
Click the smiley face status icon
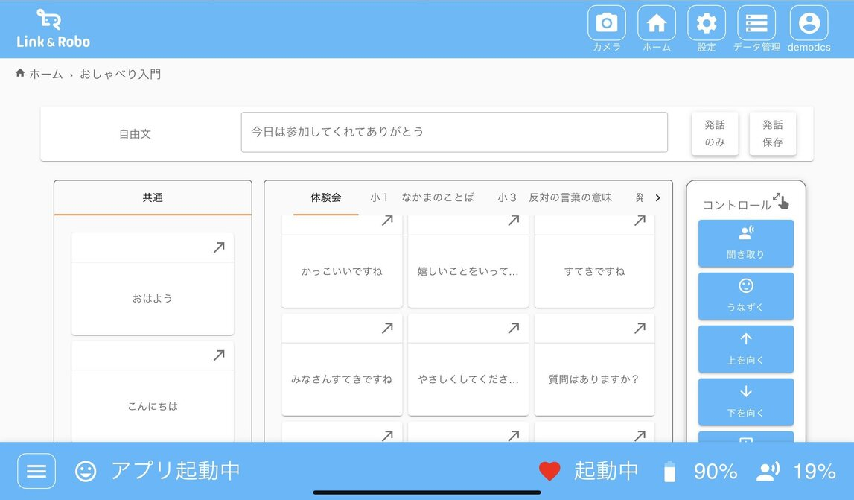86,471
